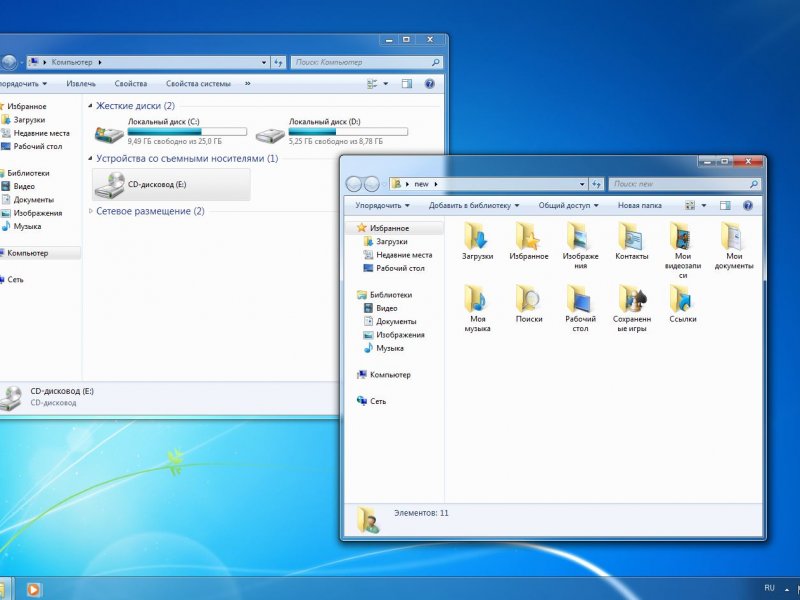Expand Сетевое размещение group
The image size is (800, 600).
point(90,211)
